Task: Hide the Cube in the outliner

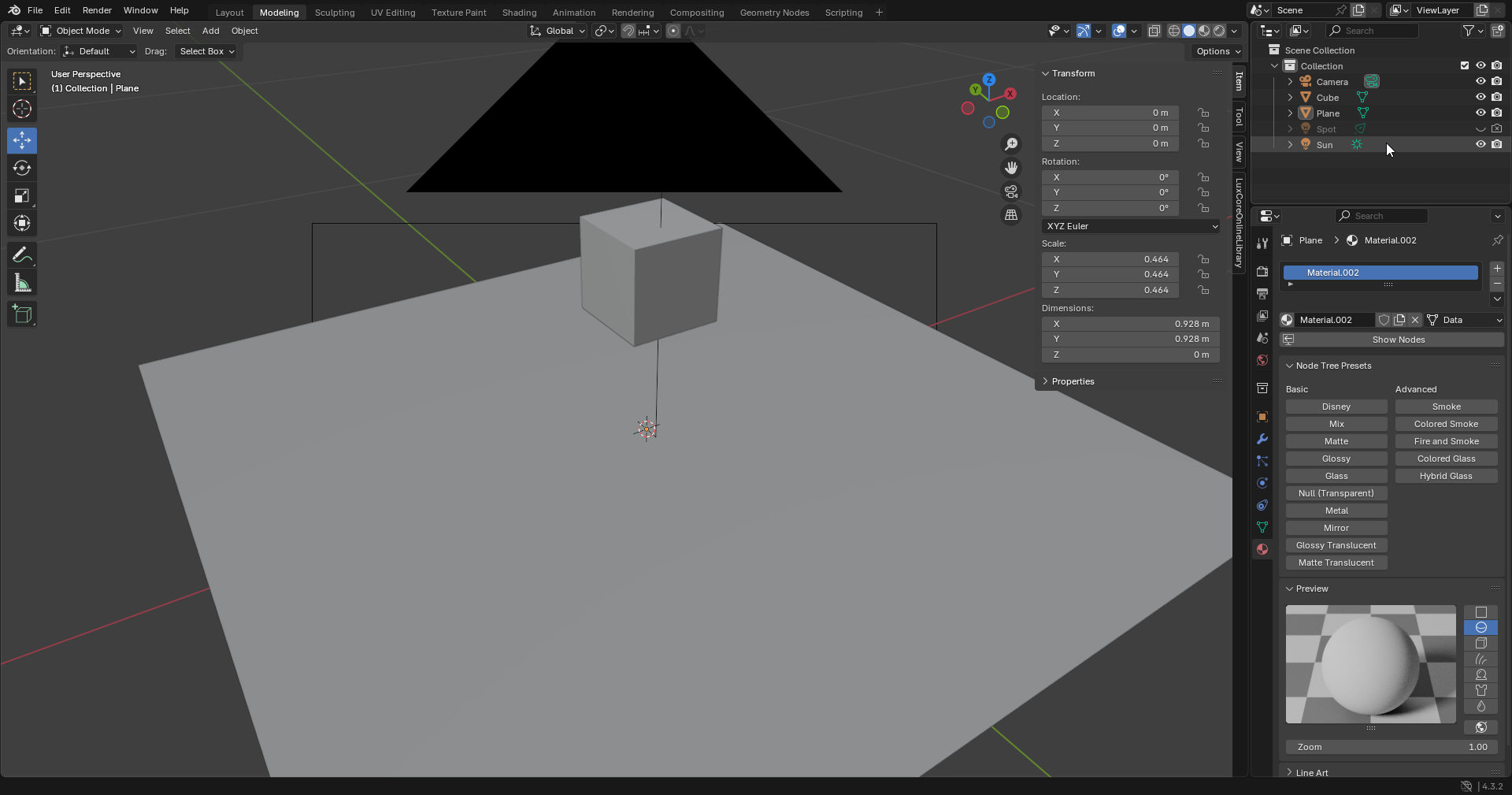Action: point(1480,97)
